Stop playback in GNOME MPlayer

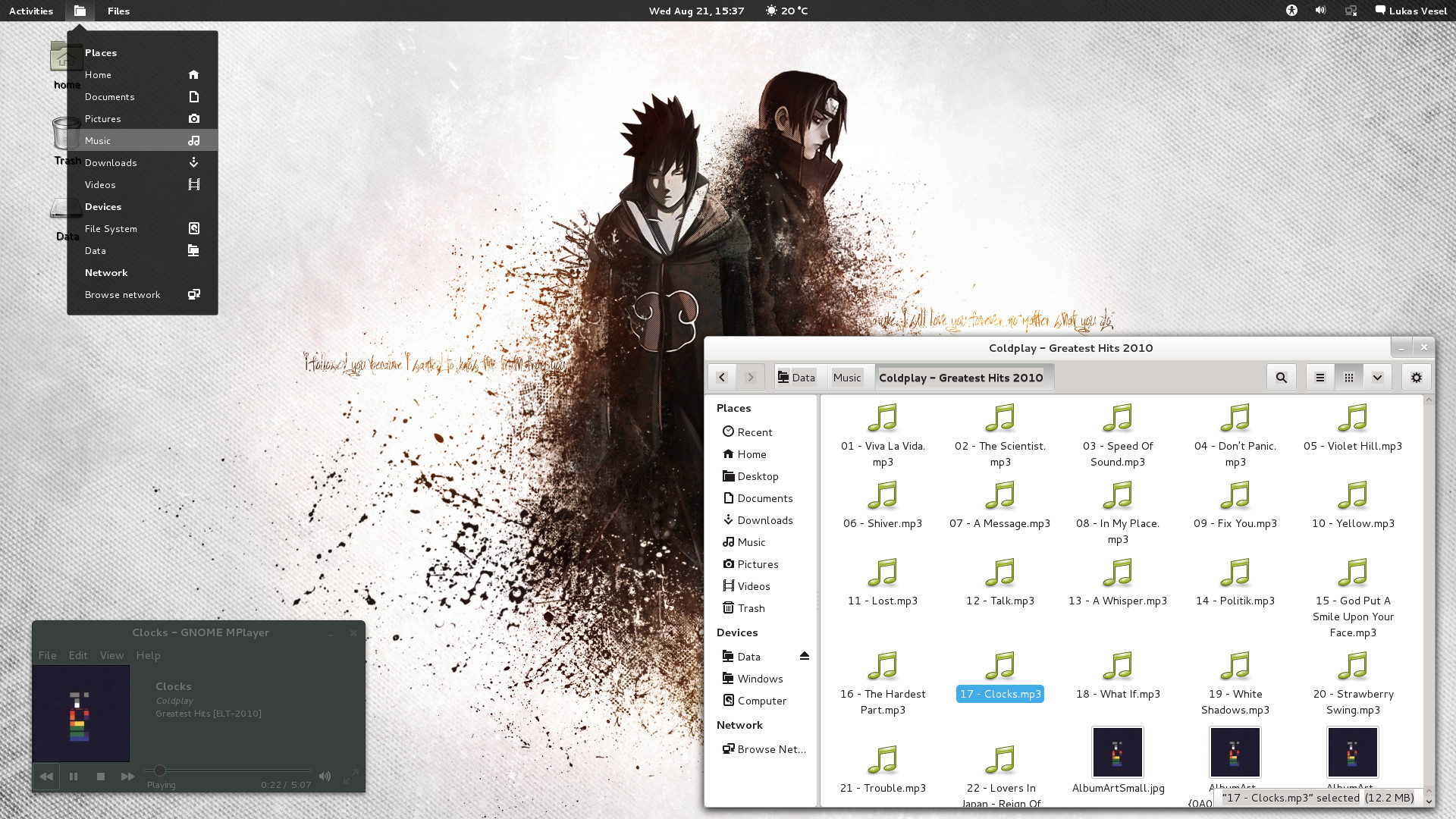click(101, 776)
